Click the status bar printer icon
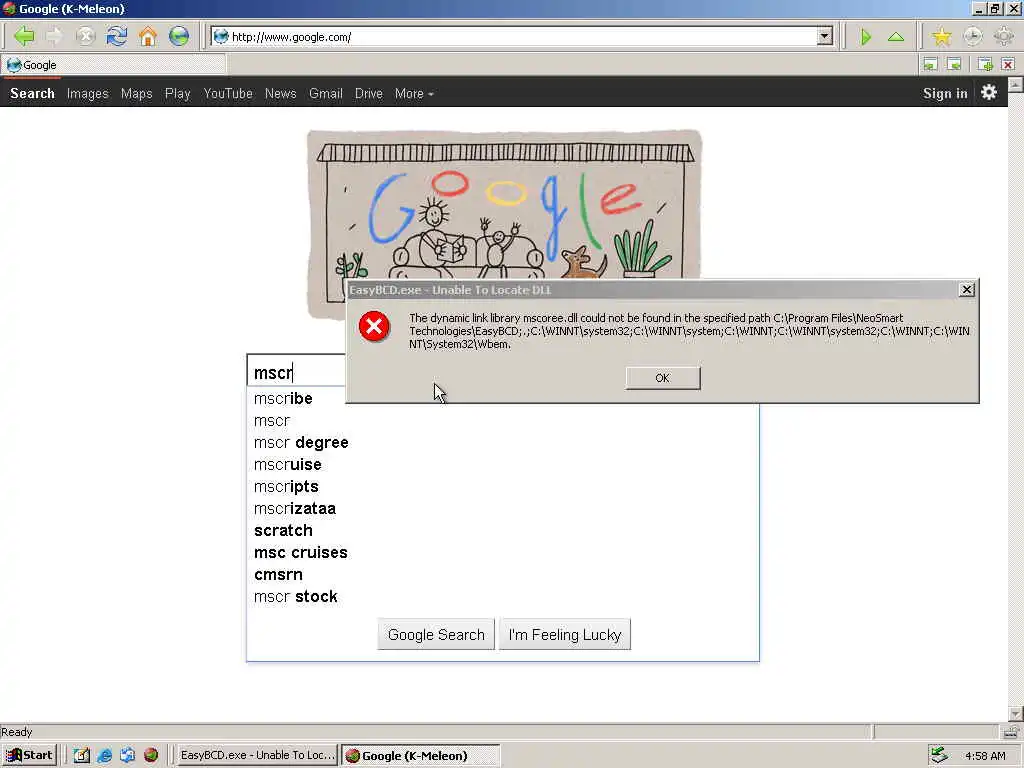1024x768 pixels. (1011, 731)
